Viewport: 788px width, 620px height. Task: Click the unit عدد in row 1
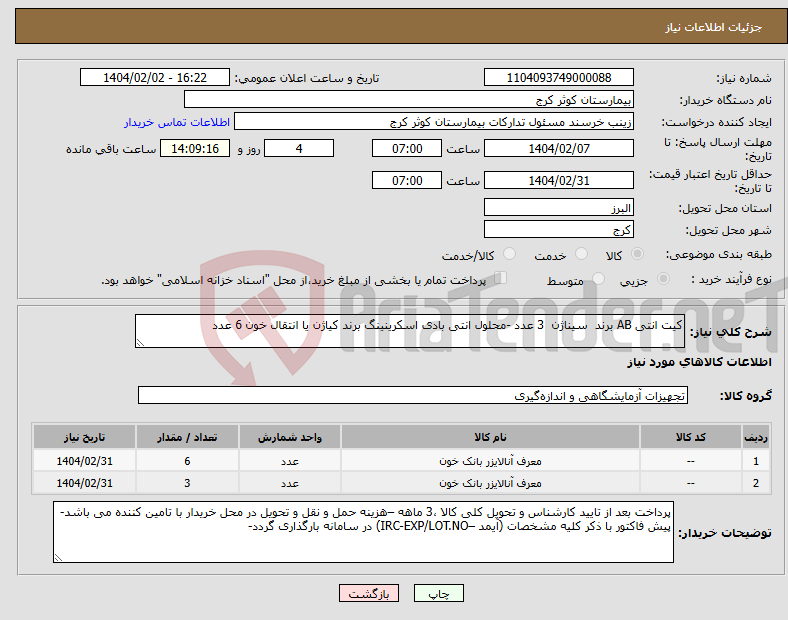290,461
